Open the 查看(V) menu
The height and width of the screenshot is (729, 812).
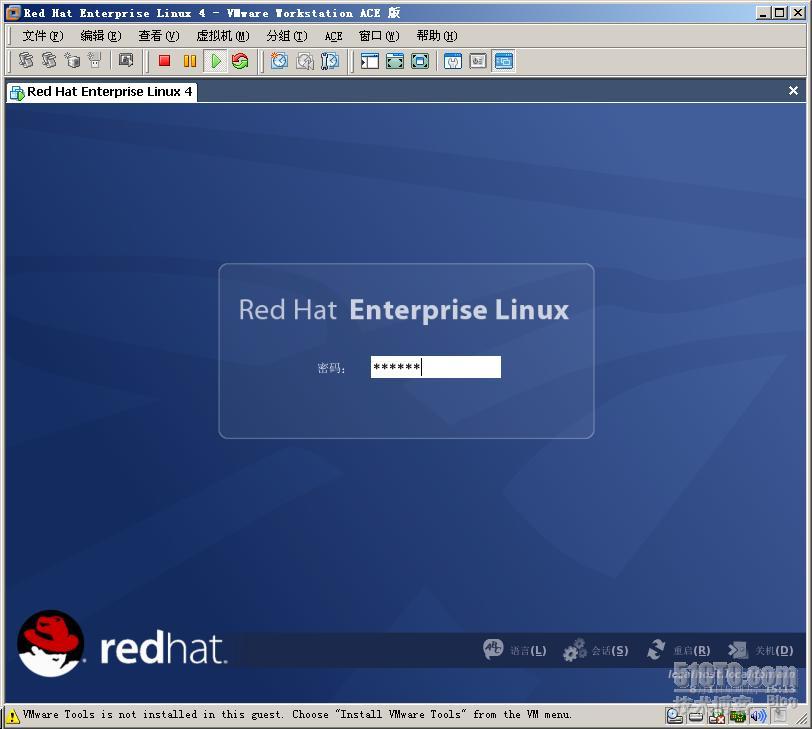[159, 36]
